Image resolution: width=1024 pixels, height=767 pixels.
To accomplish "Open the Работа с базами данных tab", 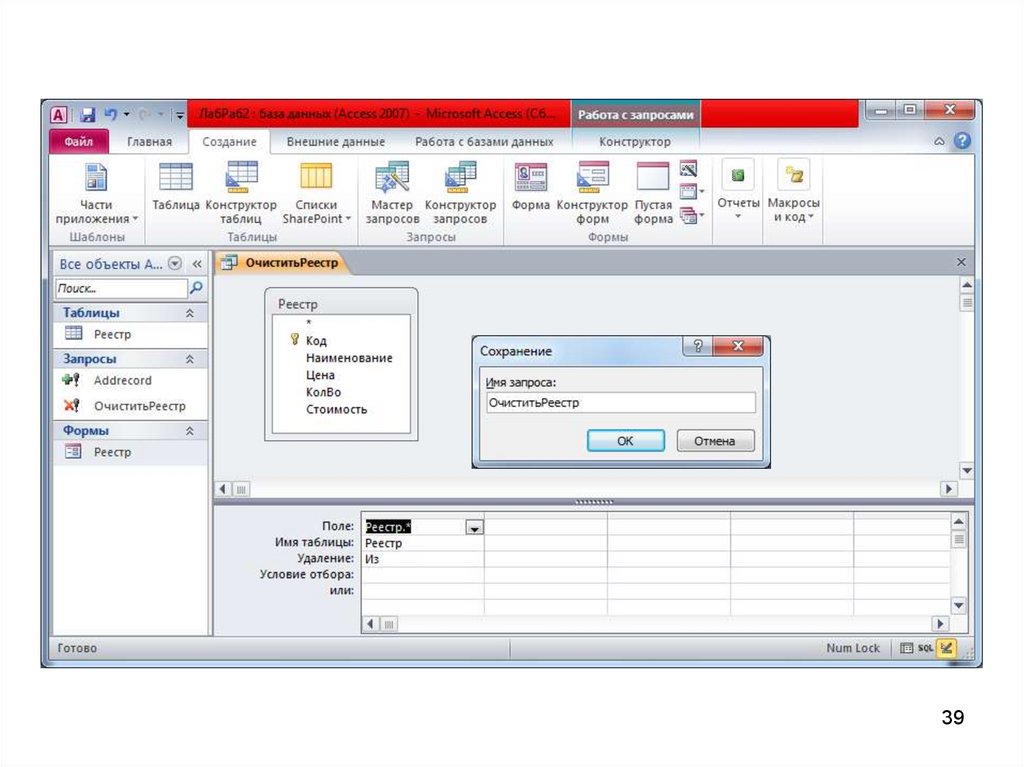I will 484,142.
